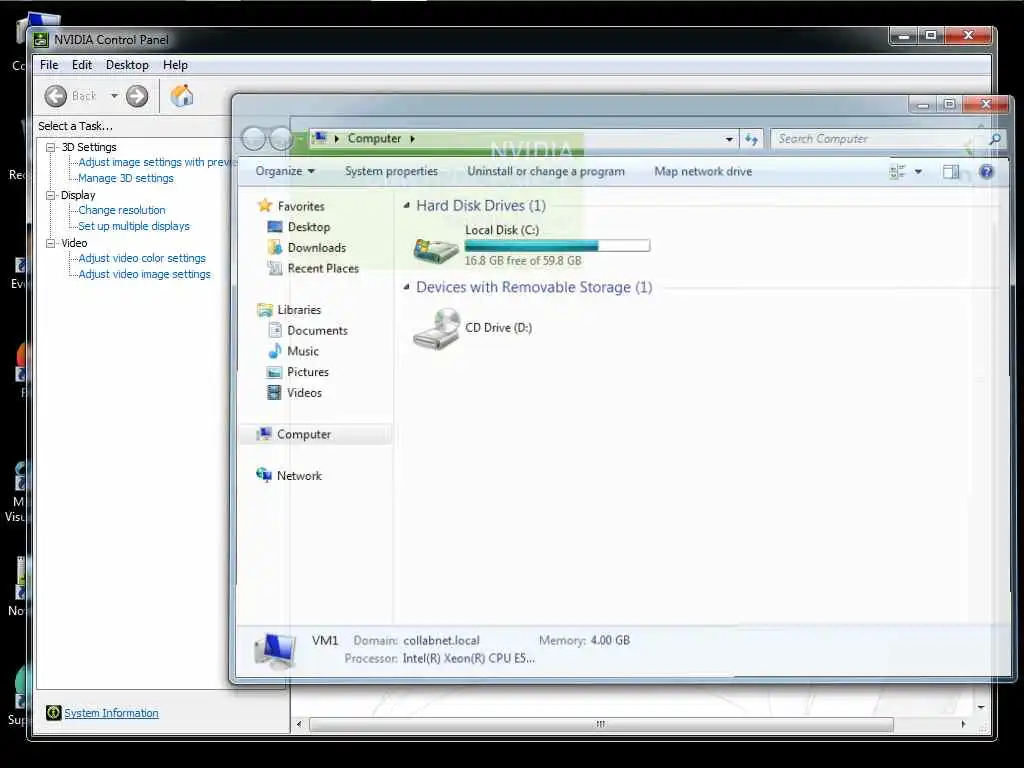Select the CD Drive (D:) icon
This screenshot has width=1024, height=768.
(437, 329)
